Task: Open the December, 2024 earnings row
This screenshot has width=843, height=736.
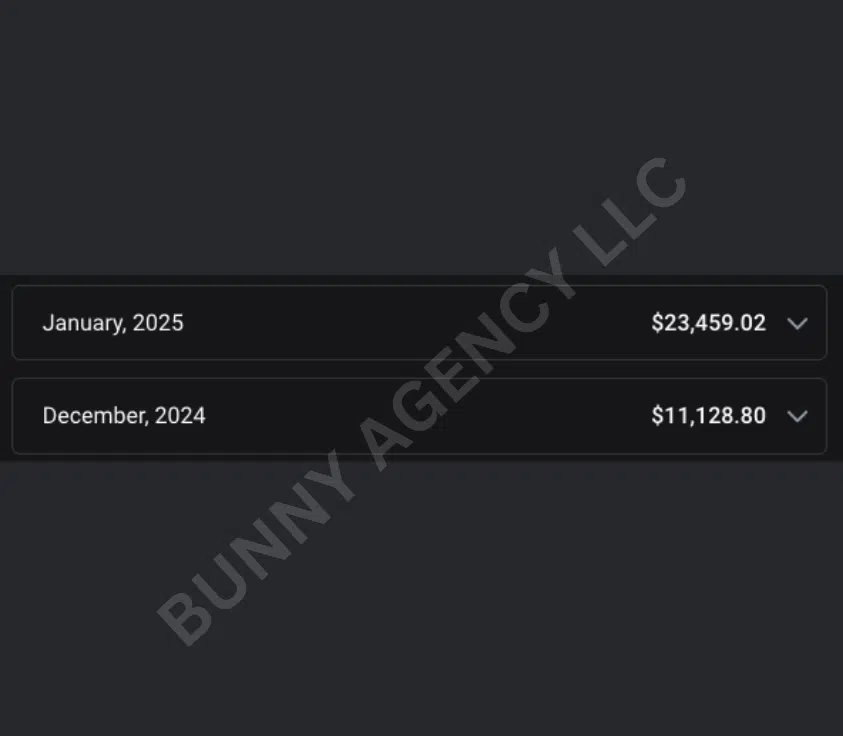Action: 419,416
